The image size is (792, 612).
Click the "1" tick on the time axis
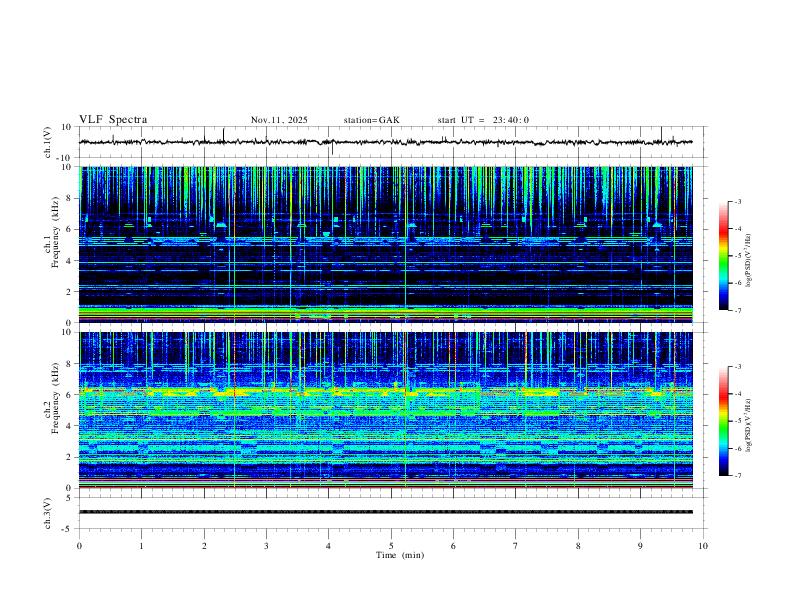click(x=141, y=546)
